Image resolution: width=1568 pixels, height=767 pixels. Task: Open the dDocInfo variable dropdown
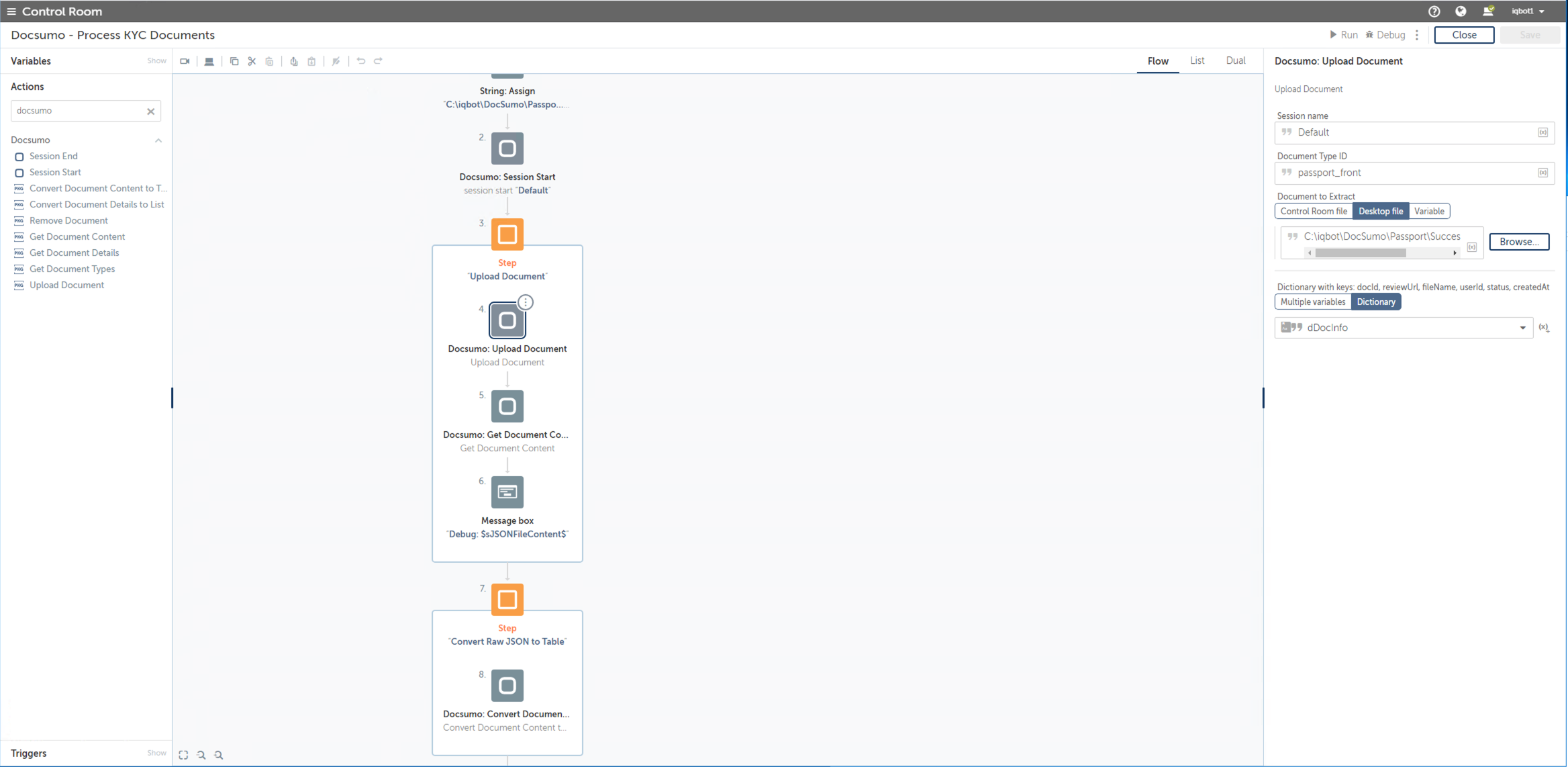point(1522,328)
